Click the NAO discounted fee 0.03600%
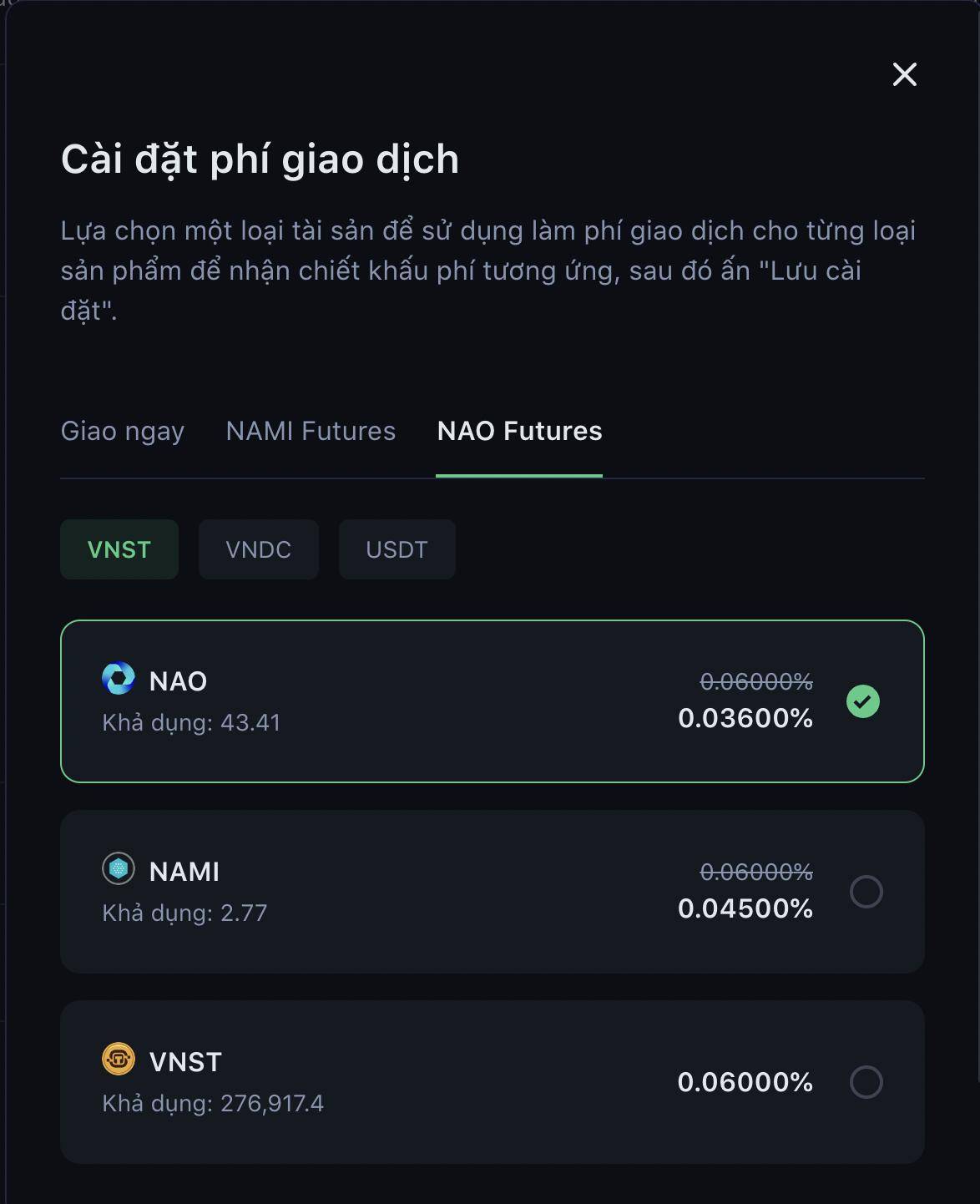 (745, 718)
